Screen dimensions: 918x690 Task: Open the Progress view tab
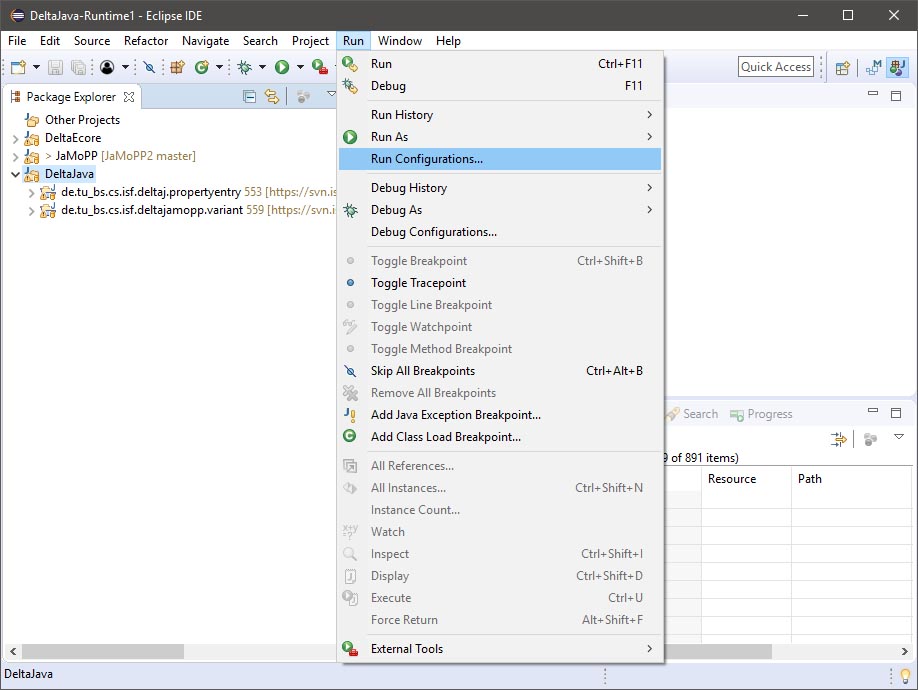coord(761,414)
